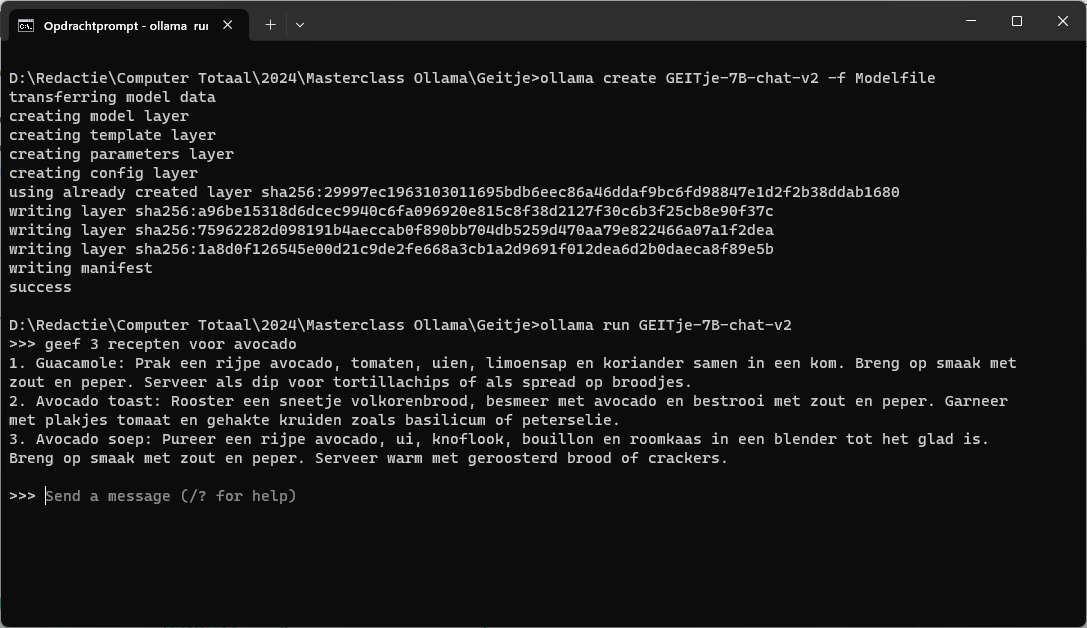Image resolution: width=1087 pixels, height=628 pixels.
Task: Open a new tab with the plus button
Action: click(x=270, y=25)
